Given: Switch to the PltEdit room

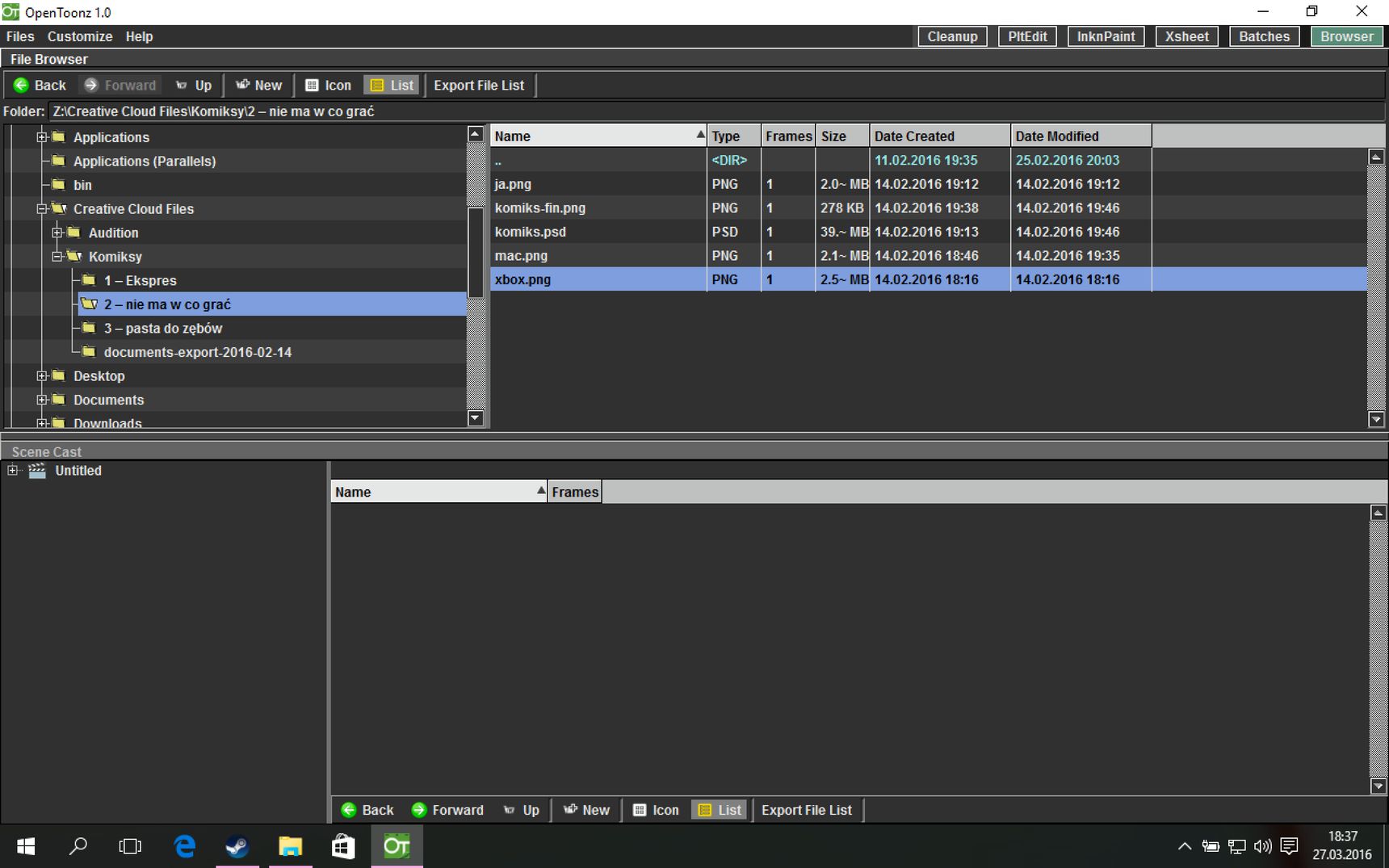Looking at the screenshot, I should click(1027, 36).
